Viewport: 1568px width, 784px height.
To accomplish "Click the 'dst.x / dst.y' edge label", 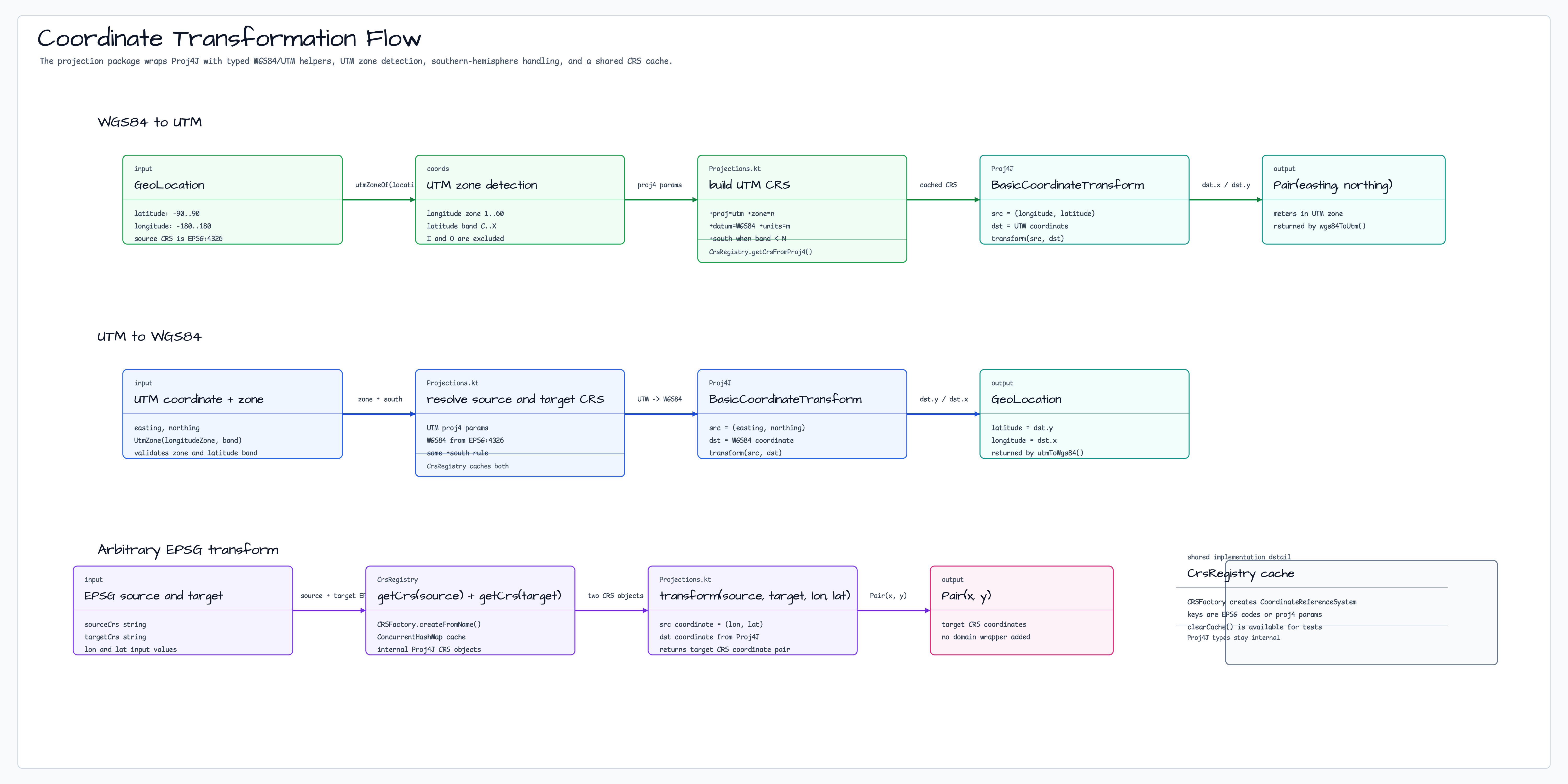I will [x=1226, y=185].
